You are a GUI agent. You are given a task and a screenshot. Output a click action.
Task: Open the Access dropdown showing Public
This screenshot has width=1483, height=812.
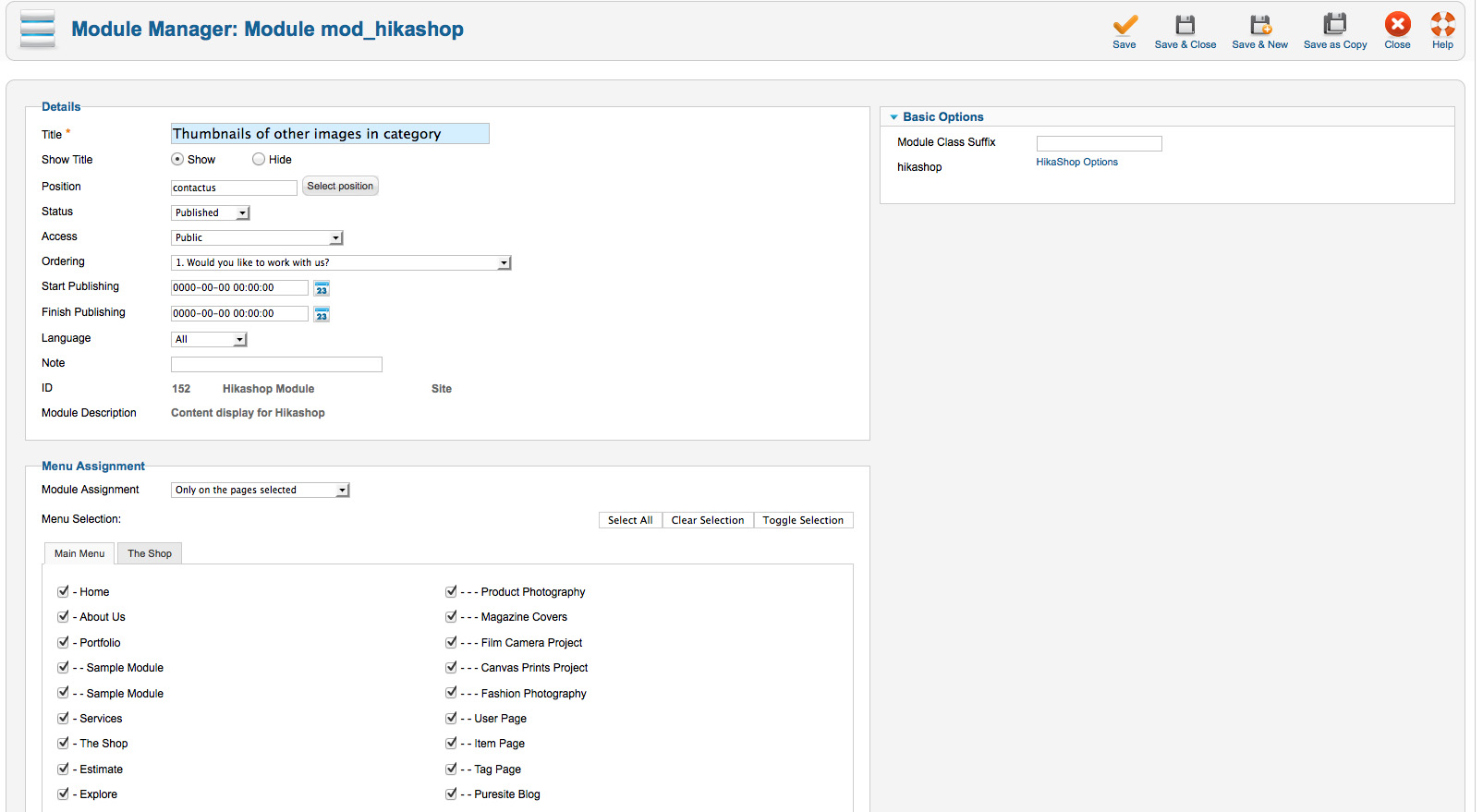257,237
